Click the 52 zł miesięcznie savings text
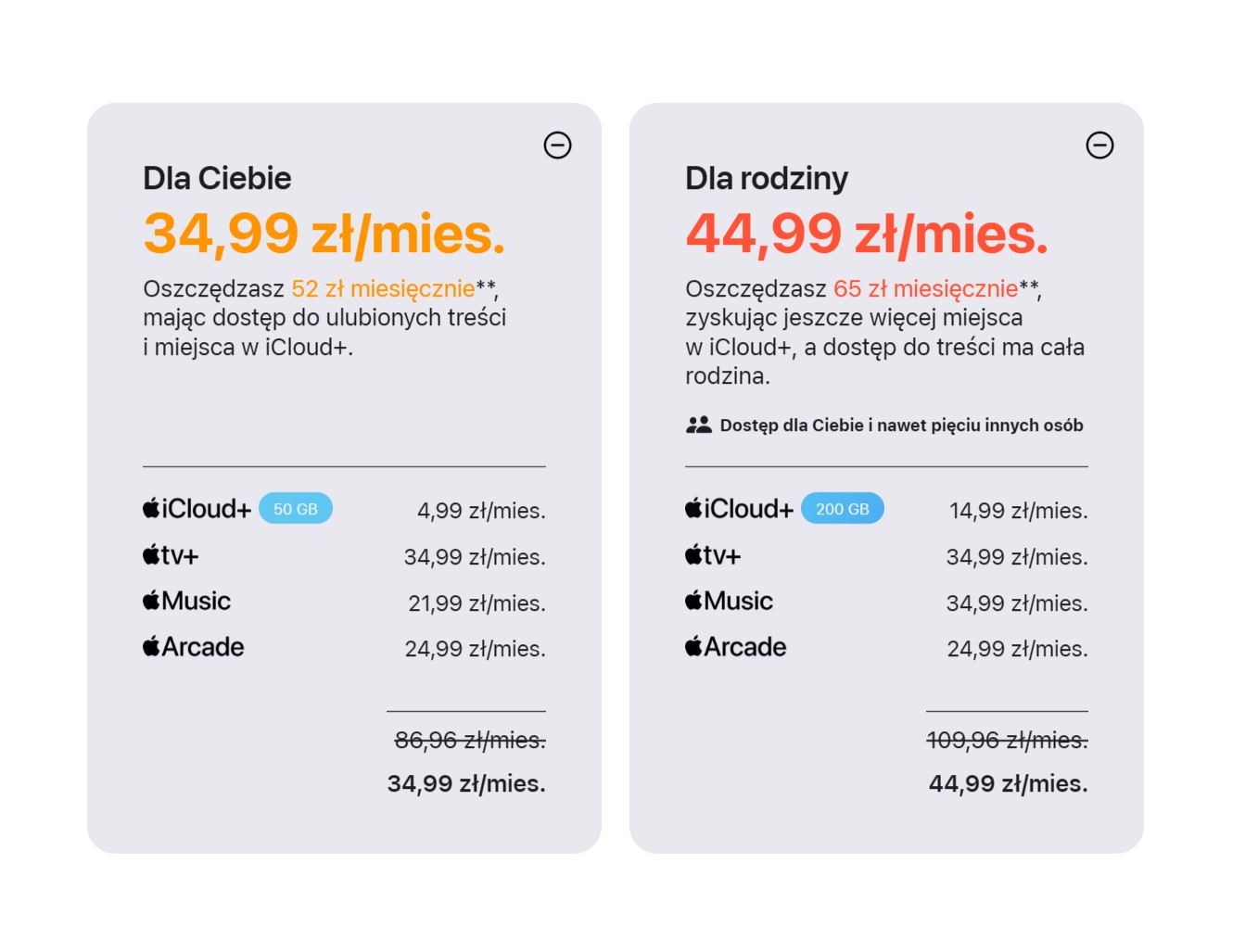This screenshot has width=1258, height=952. 383,288
